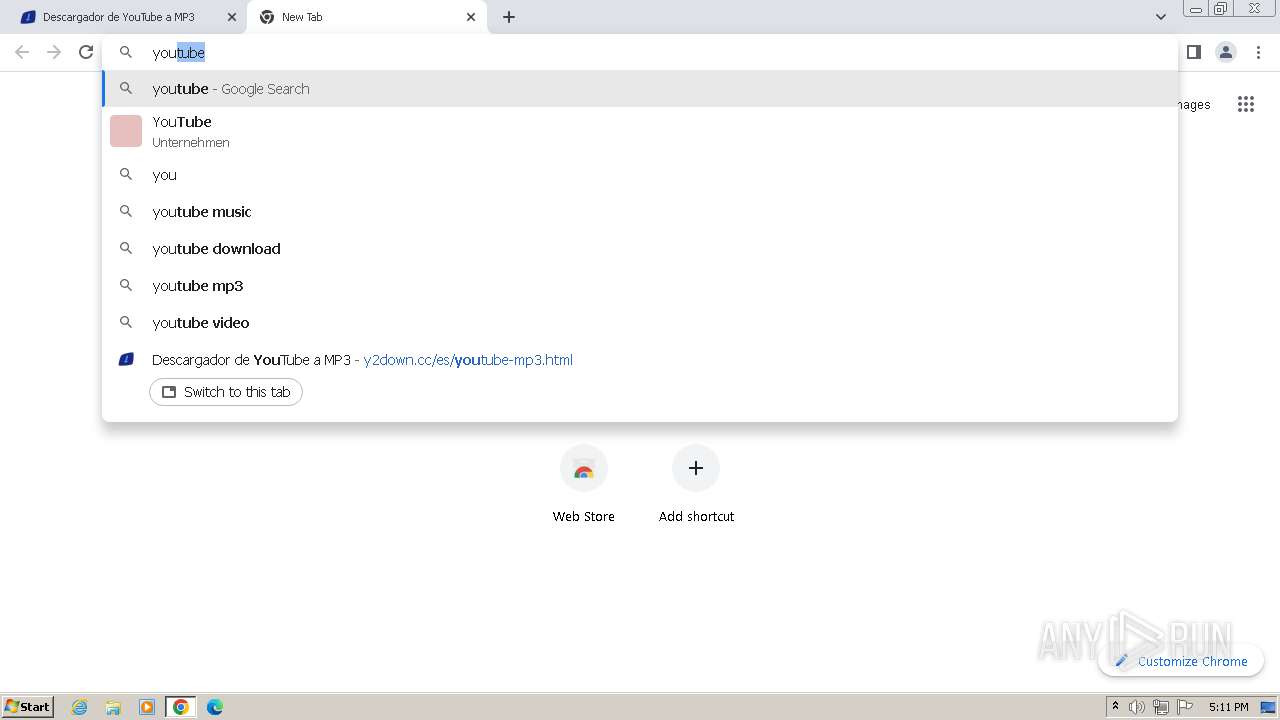Choose 'youtube - Google Search' suggestion
Viewport: 1280px width, 720px height.
(x=640, y=88)
